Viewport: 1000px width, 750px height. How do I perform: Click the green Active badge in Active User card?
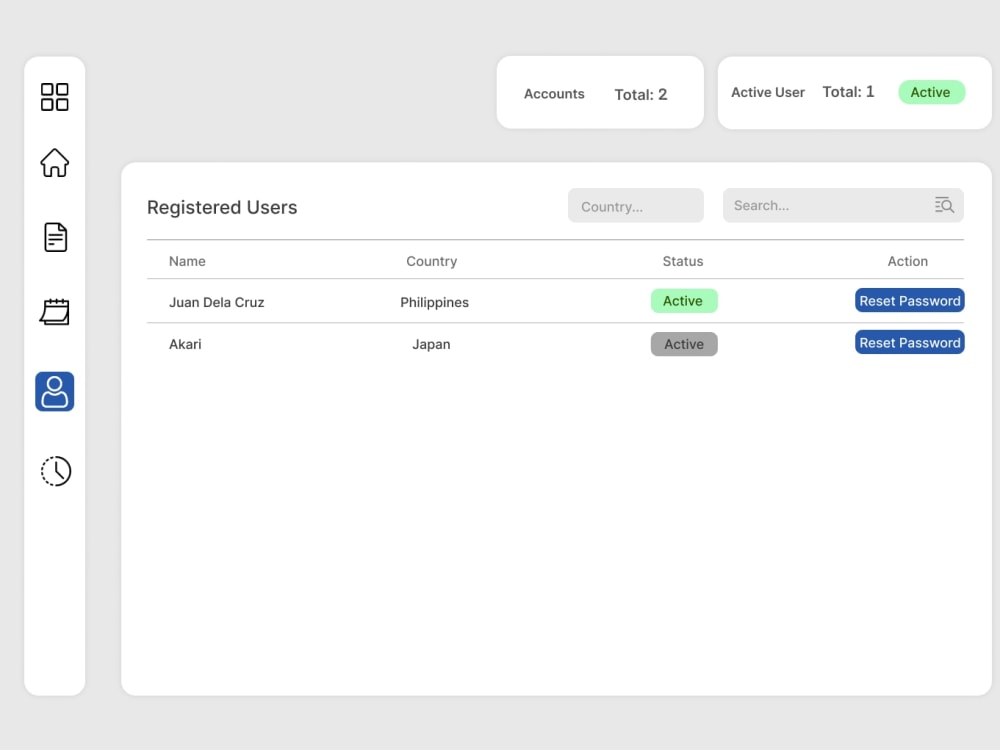pos(931,92)
